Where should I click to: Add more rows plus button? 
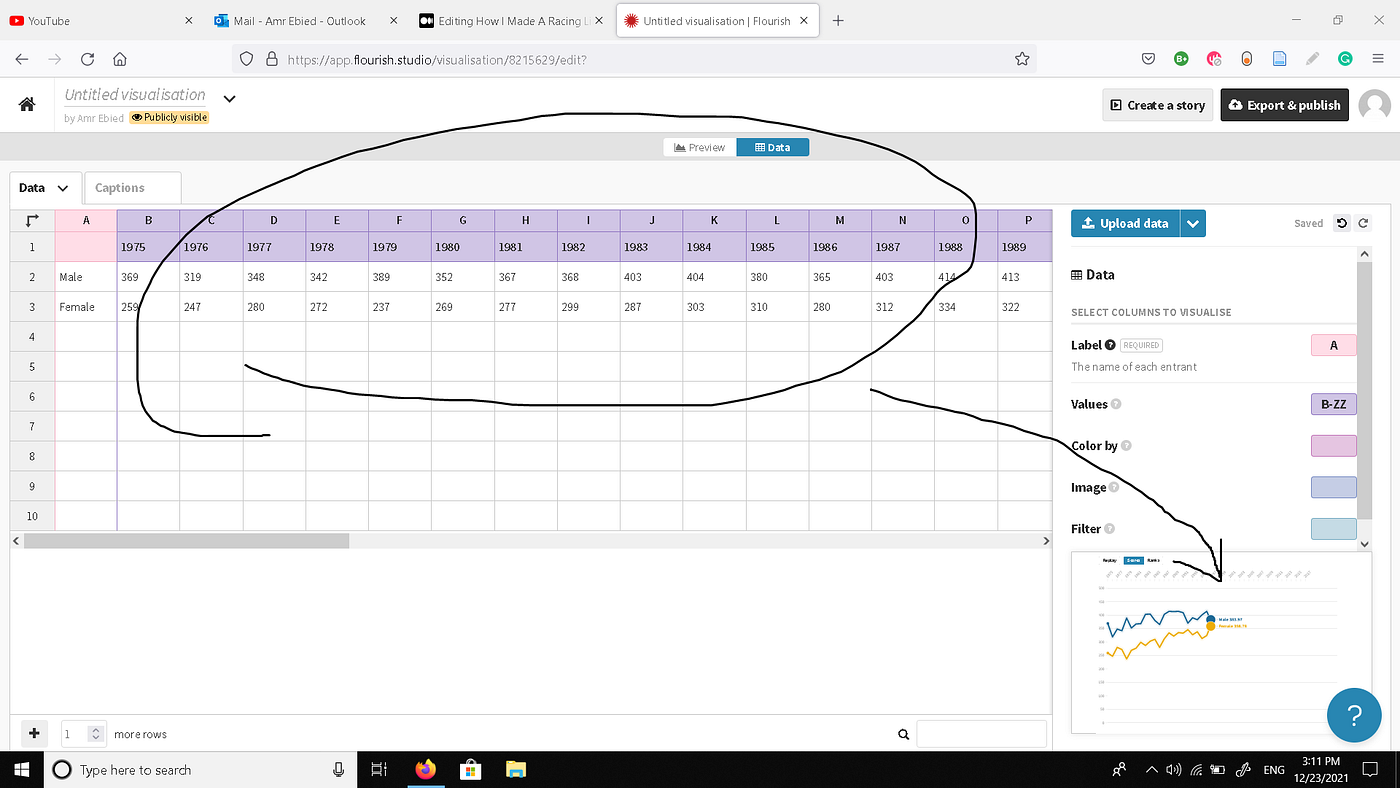(33, 733)
